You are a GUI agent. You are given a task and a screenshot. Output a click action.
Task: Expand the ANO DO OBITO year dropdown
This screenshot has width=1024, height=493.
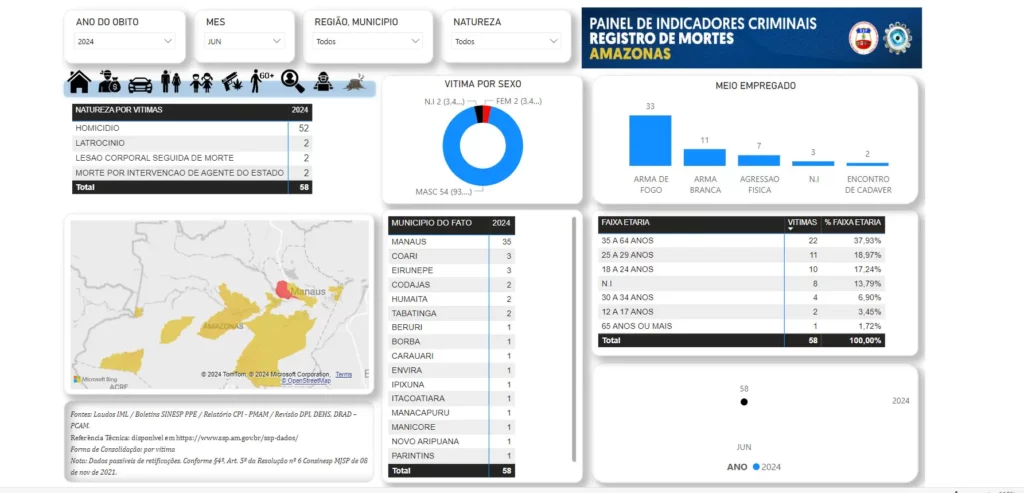point(125,41)
